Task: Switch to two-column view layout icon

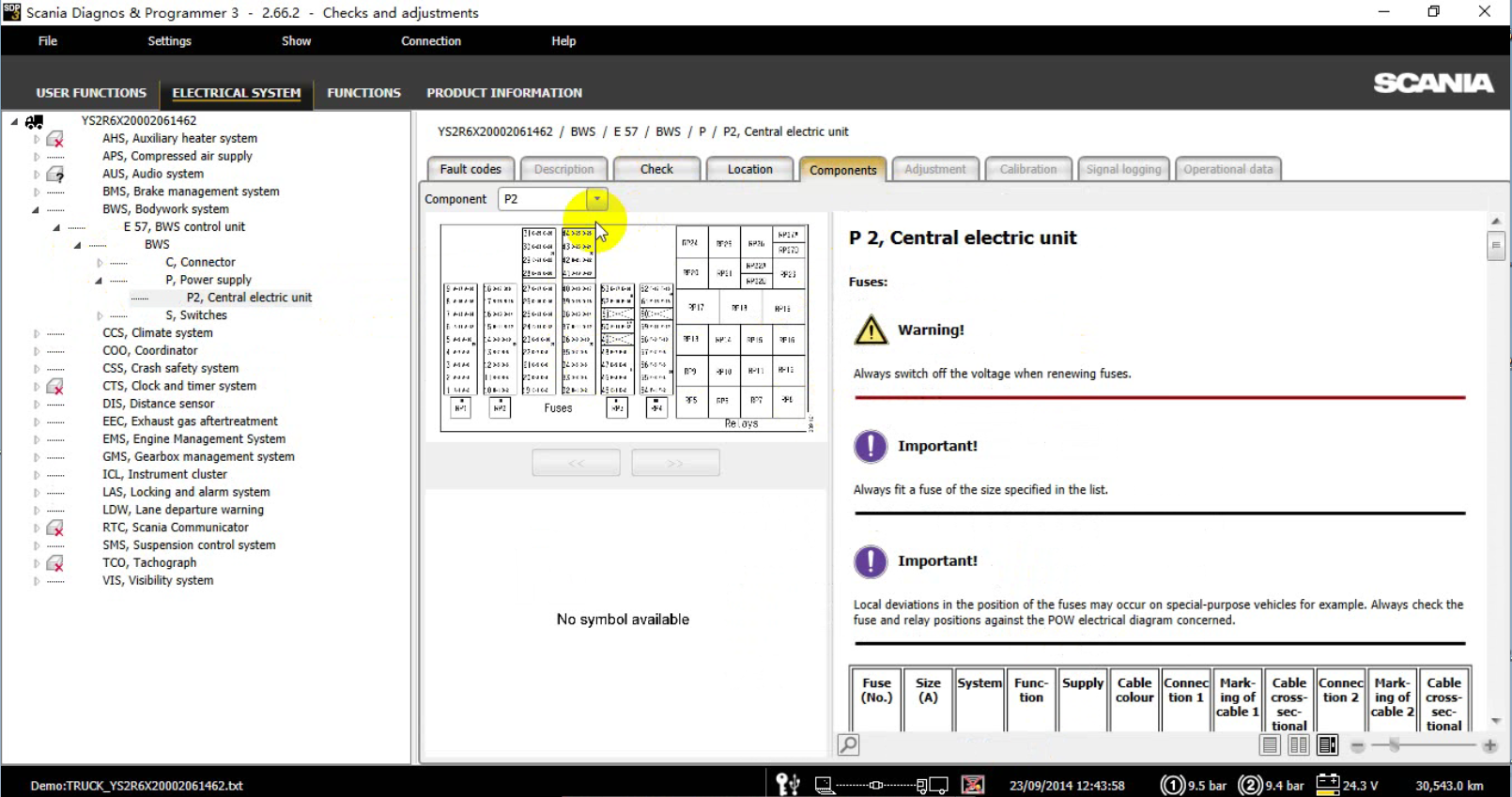Action: point(1299,745)
